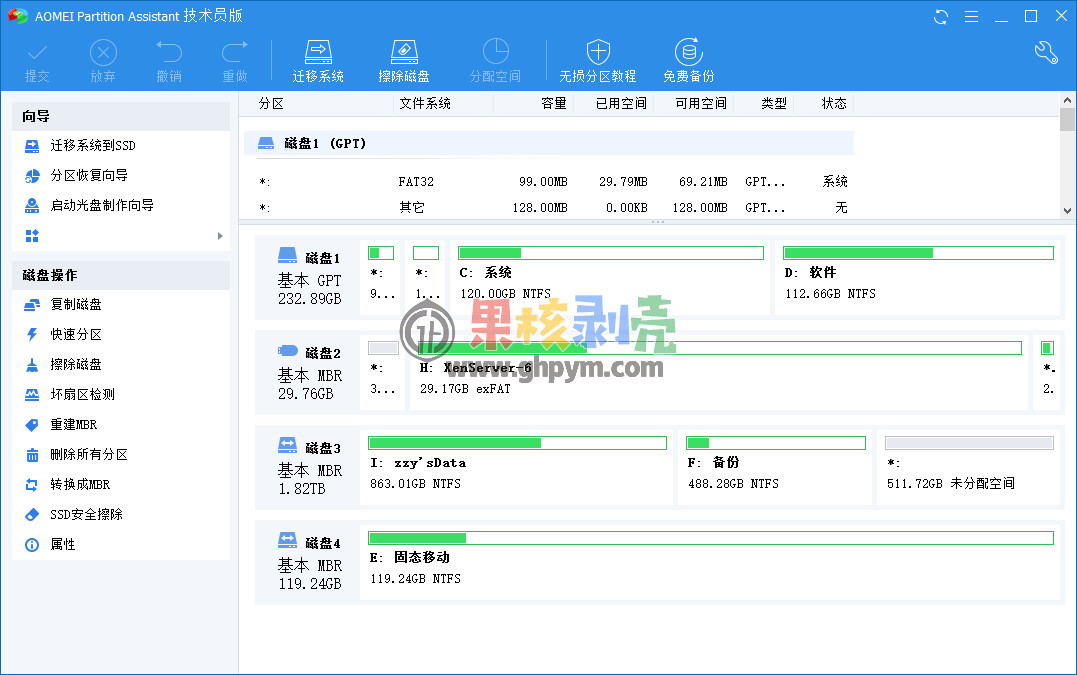Expand more wizard items arrow
Screen dimensions: 1077x675
tap(220, 236)
